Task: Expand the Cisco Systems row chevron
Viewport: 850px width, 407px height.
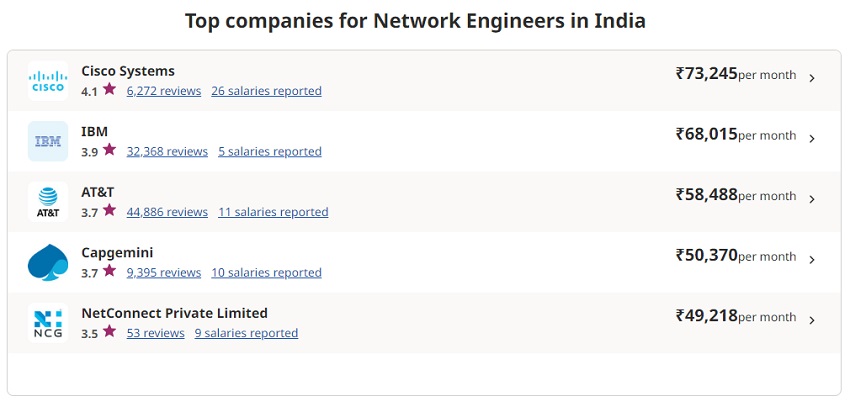Action: 811,78
